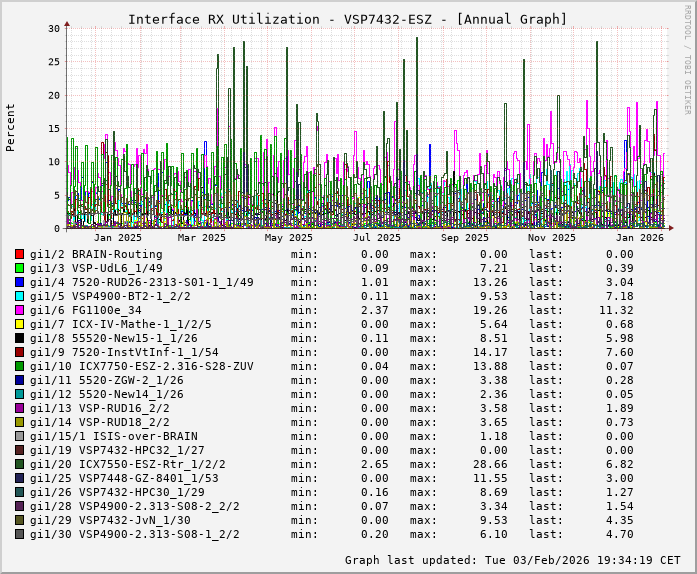Click the dark green gi1/20 ICX7550-ESZ-Rtr swatch
This screenshot has height=574, width=697.
(19, 464)
